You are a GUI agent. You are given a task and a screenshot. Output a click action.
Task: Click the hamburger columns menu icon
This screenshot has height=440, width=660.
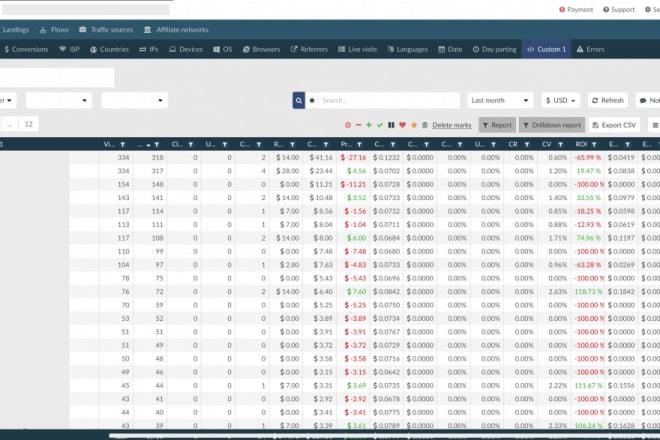[655, 125]
